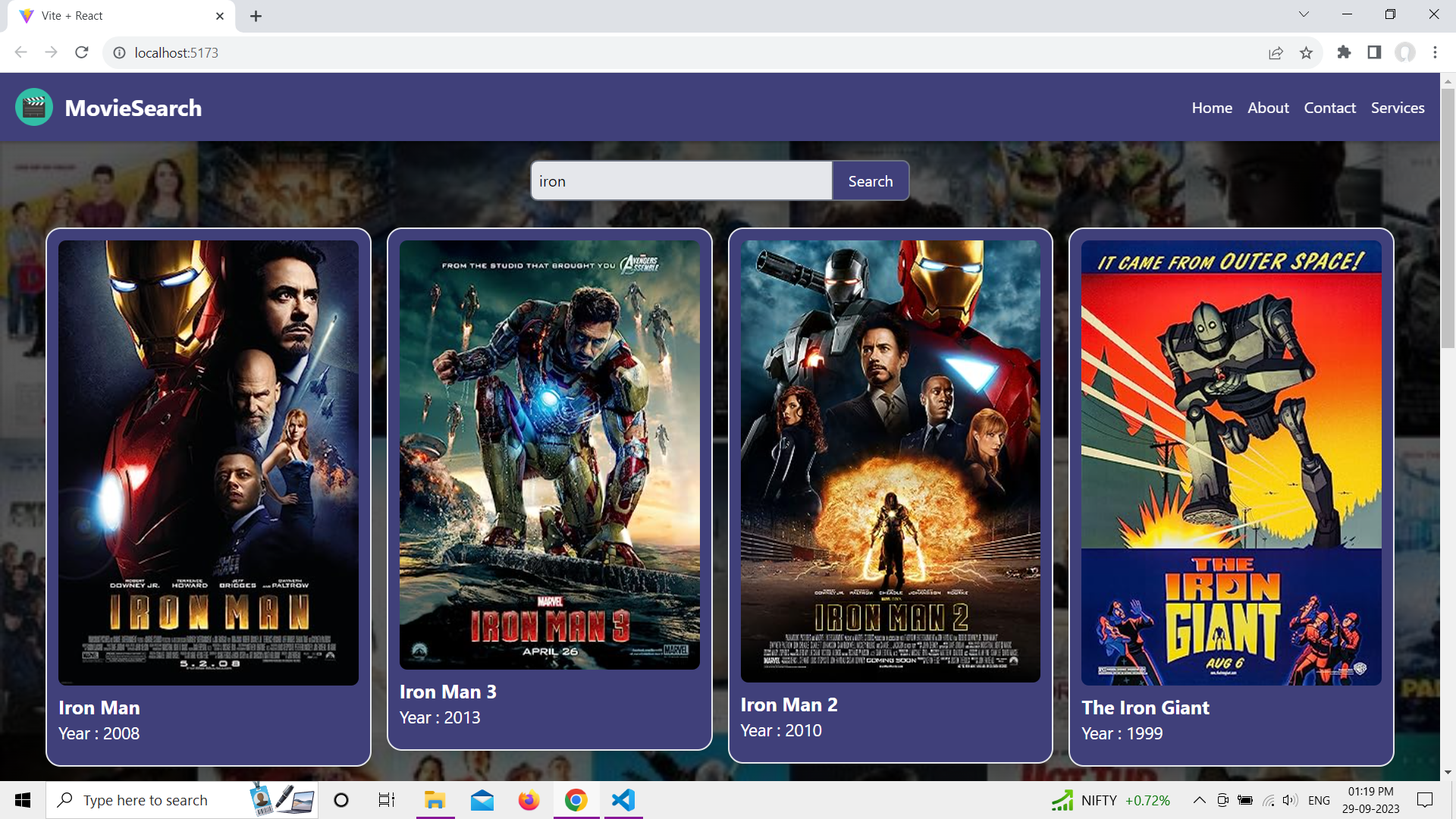Viewport: 1456px width, 819px height.
Task: Launch Visual Studio Code from the taskbar
Action: pyautogui.click(x=623, y=800)
